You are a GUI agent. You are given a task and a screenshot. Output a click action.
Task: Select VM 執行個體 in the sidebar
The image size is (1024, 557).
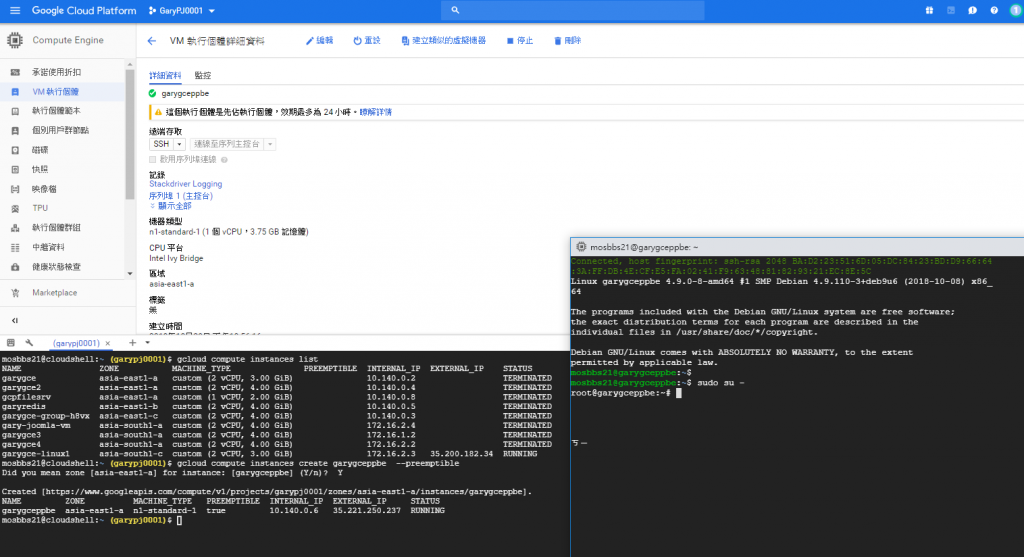[x=55, y=91]
